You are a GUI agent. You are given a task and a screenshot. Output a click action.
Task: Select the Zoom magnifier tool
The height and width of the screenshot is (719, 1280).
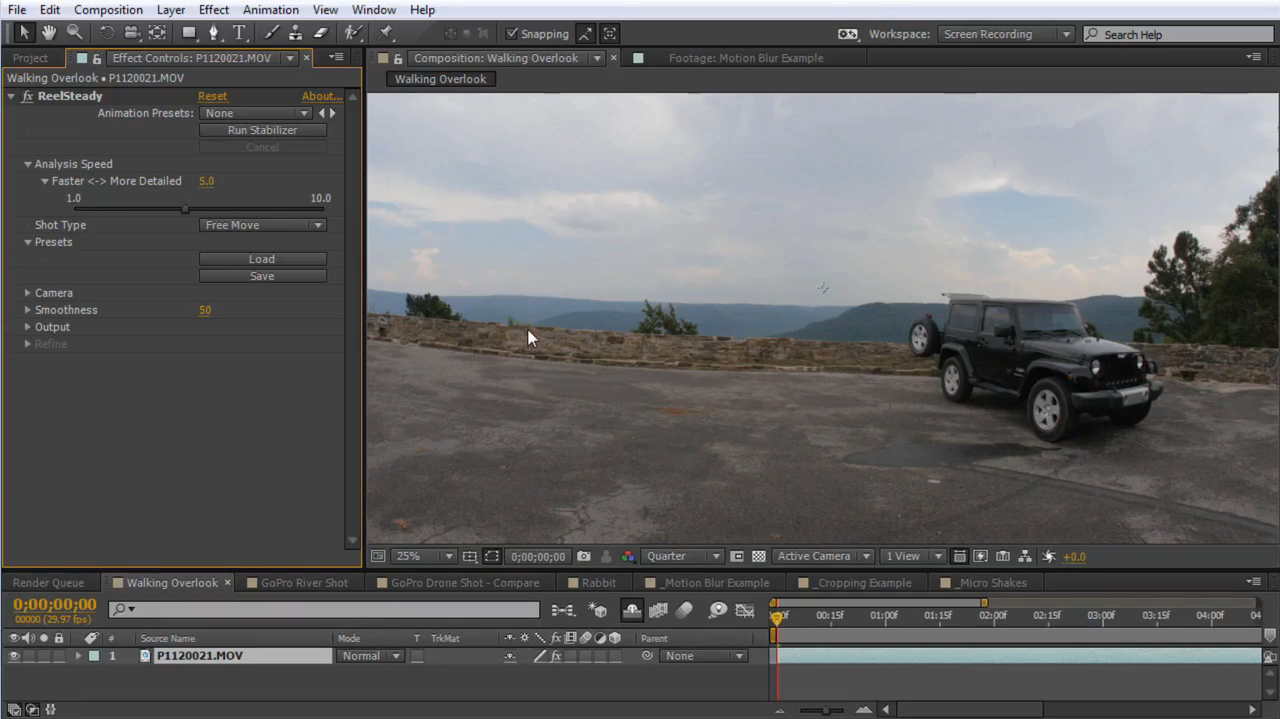pyautogui.click(x=74, y=33)
